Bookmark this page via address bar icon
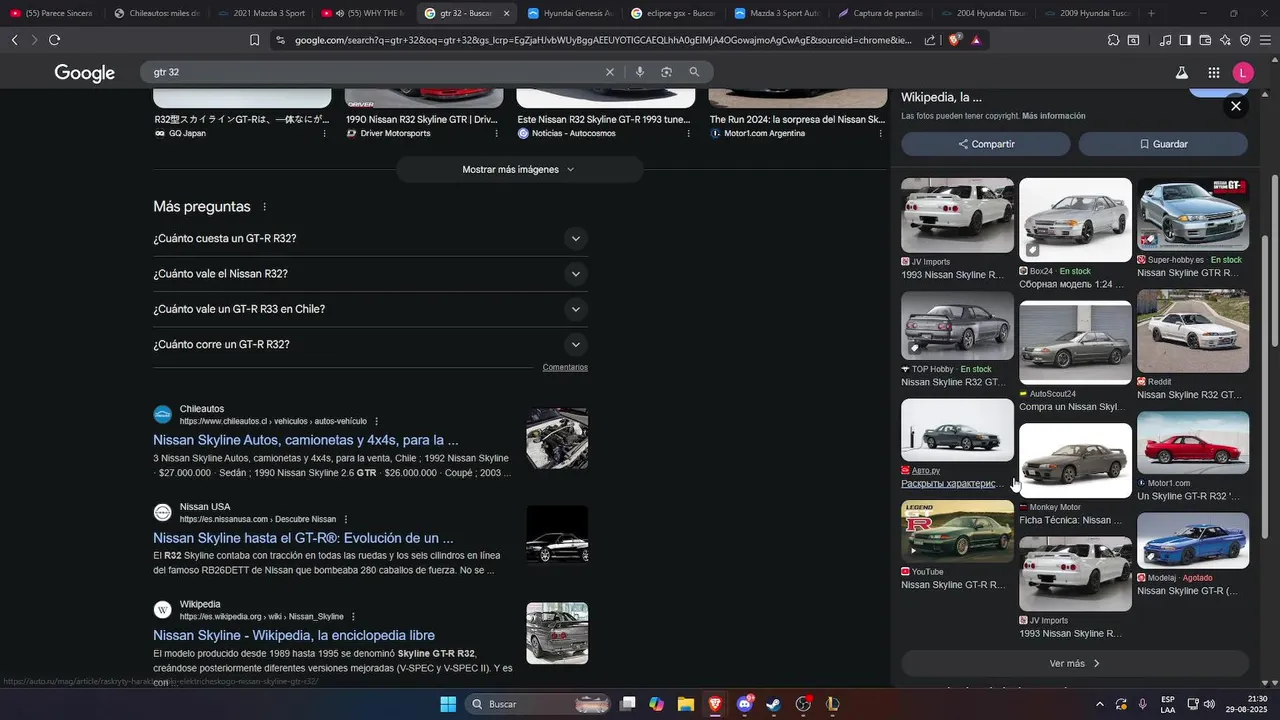 (254, 40)
